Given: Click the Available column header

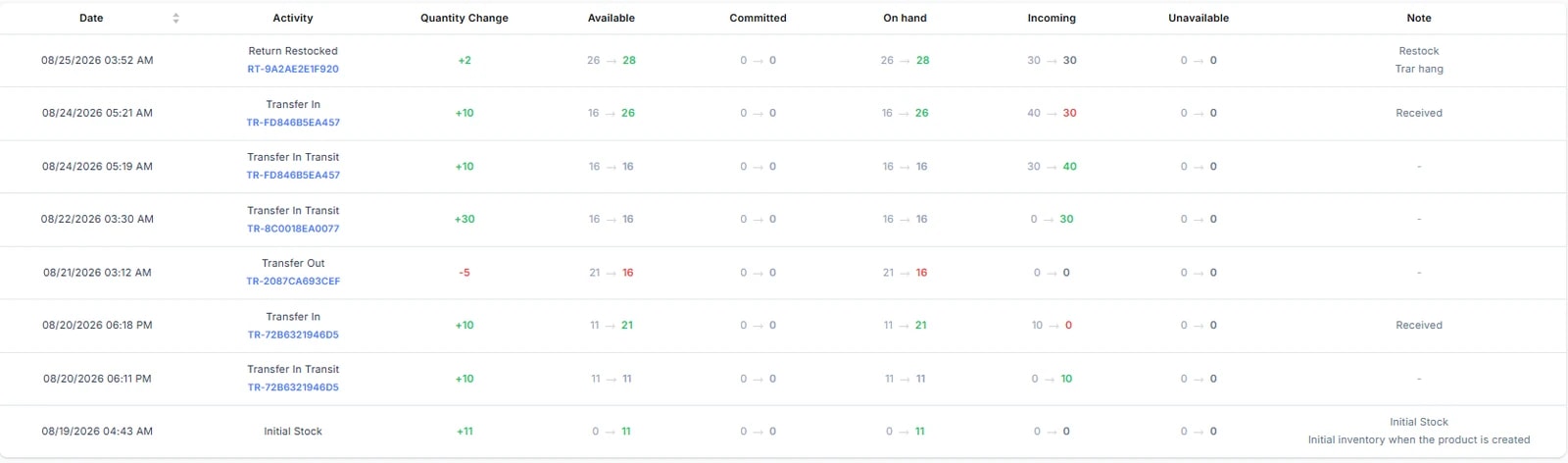Looking at the screenshot, I should (x=612, y=18).
